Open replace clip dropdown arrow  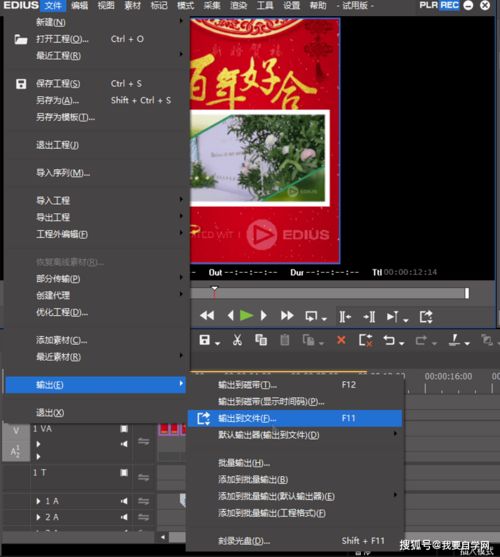pyautogui.click(x=321, y=343)
